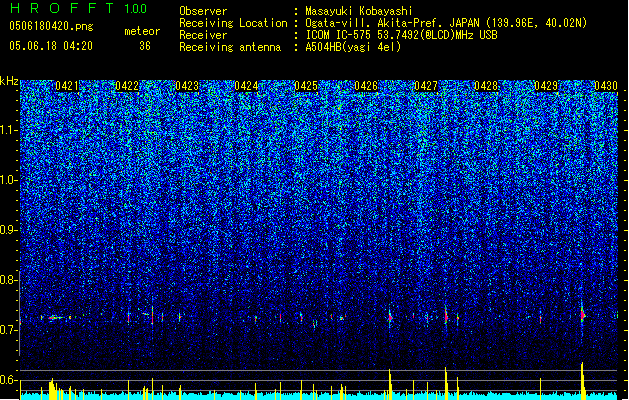The height and width of the screenshot is (400, 629).
Task: Click the tallest yellow level peak before 0430
Action: point(582,379)
